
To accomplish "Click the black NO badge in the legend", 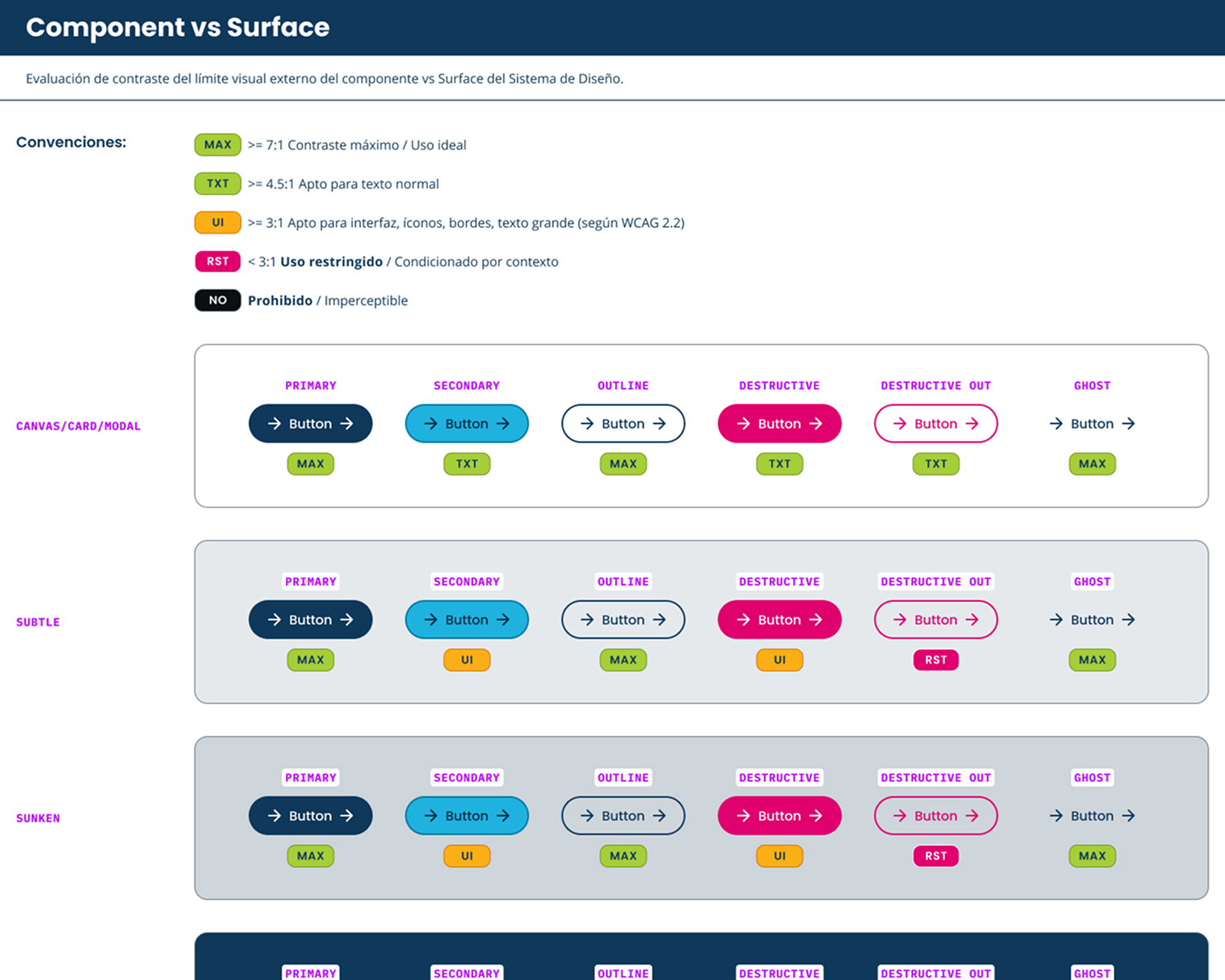I will tap(218, 301).
